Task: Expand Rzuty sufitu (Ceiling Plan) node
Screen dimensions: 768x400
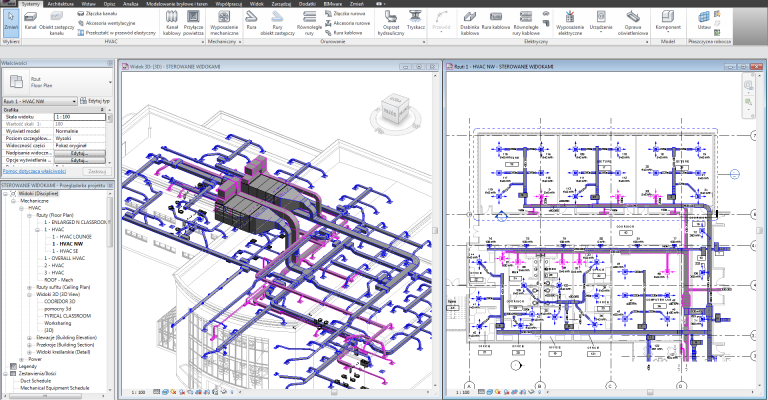Action: [x=29, y=287]
